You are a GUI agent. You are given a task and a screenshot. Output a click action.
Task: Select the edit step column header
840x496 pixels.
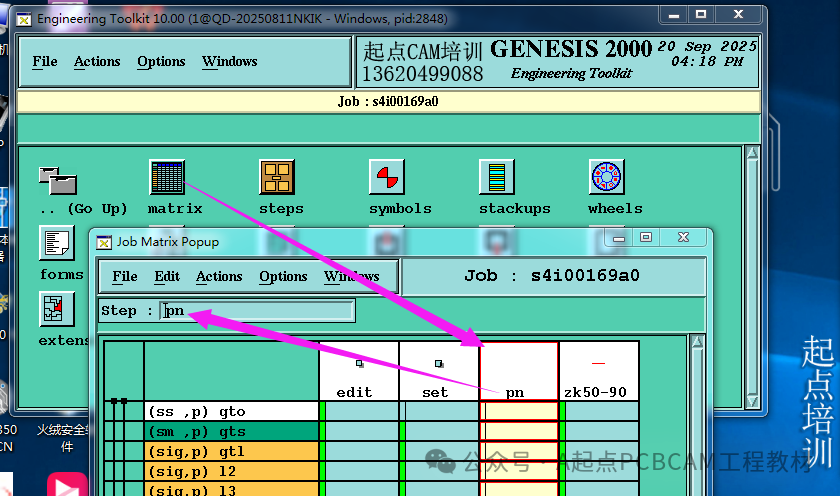click(359, 371)
